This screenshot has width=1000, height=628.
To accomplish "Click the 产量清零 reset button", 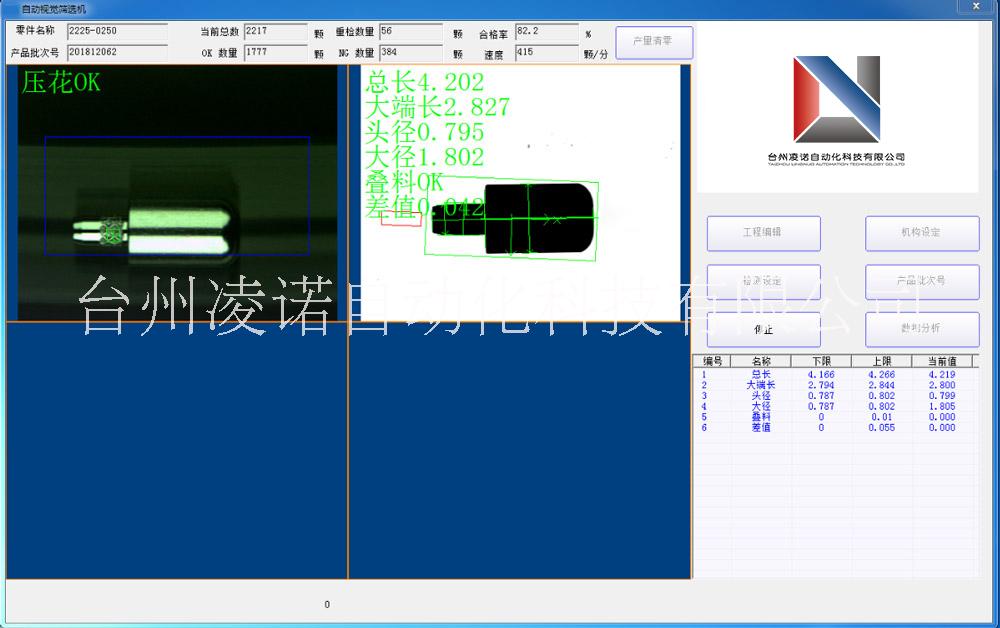I will click(654, 43).
